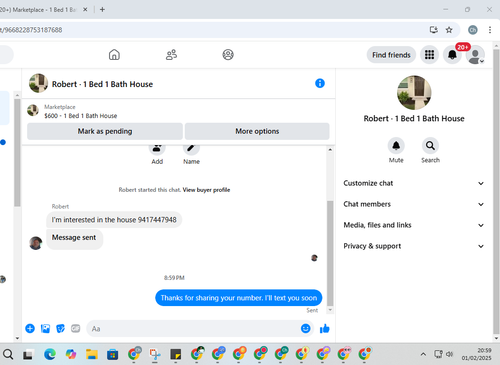Click the Find friends button

[x=391, y=55]
